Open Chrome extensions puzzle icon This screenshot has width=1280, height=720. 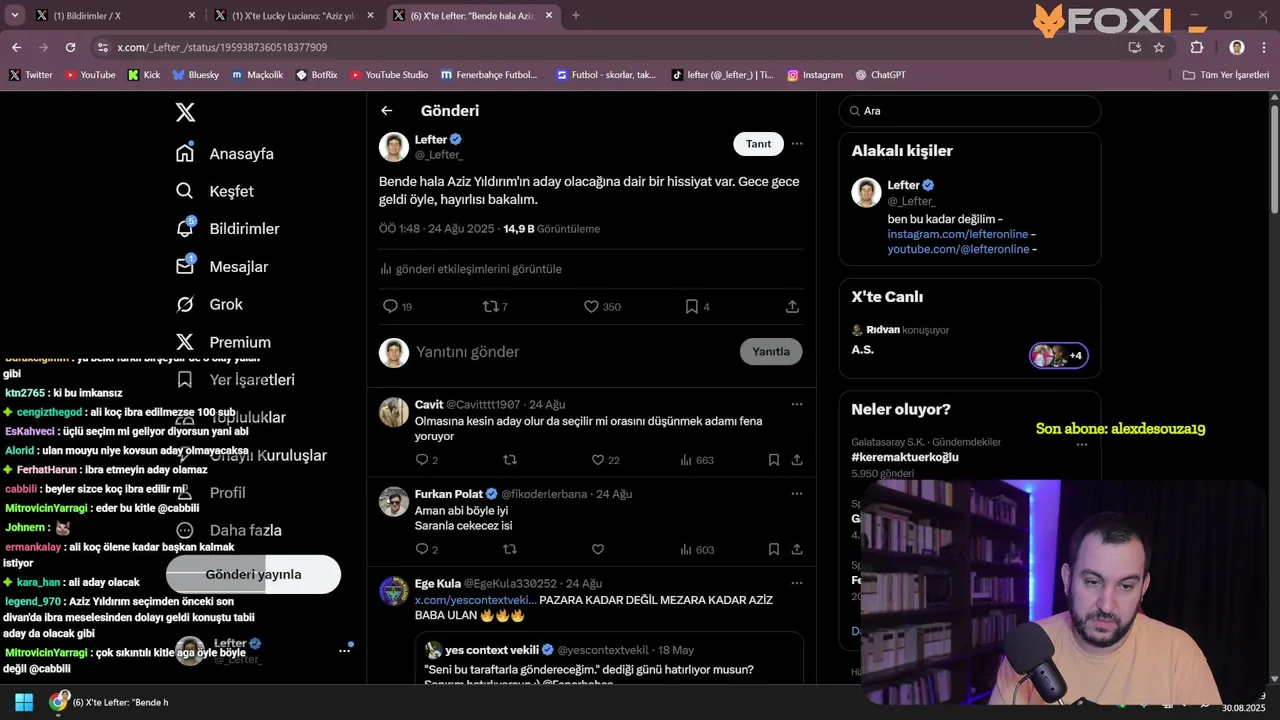click(1197, 47)
